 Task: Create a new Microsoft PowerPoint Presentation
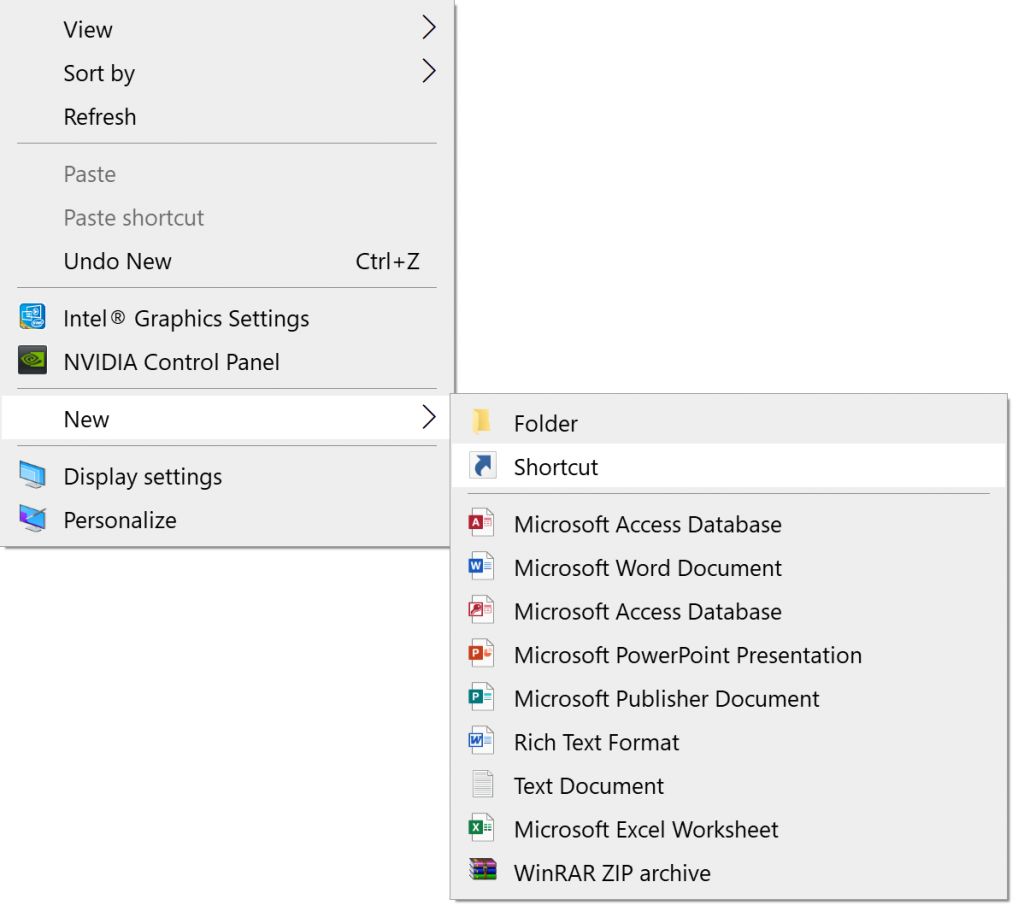pyautogui.click(x=729, y=655)
